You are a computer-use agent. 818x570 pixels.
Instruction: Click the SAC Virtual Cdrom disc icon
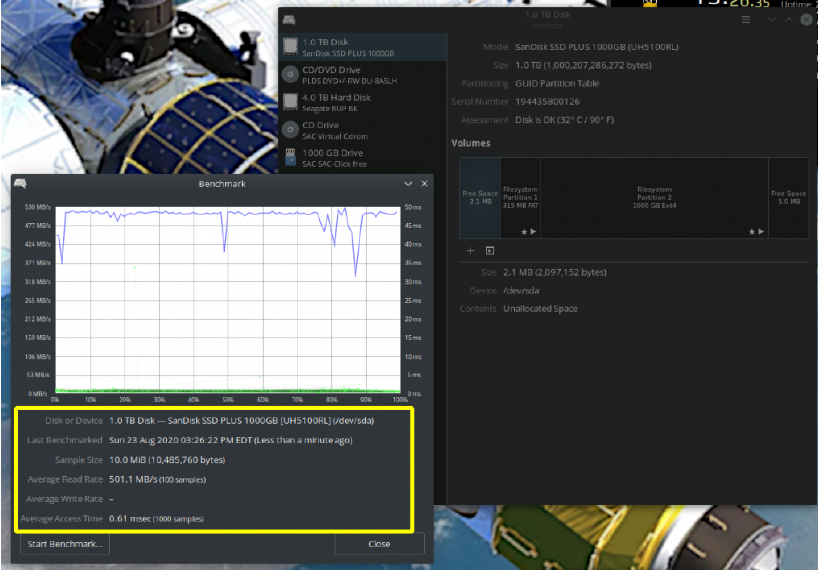click(291, 130)
